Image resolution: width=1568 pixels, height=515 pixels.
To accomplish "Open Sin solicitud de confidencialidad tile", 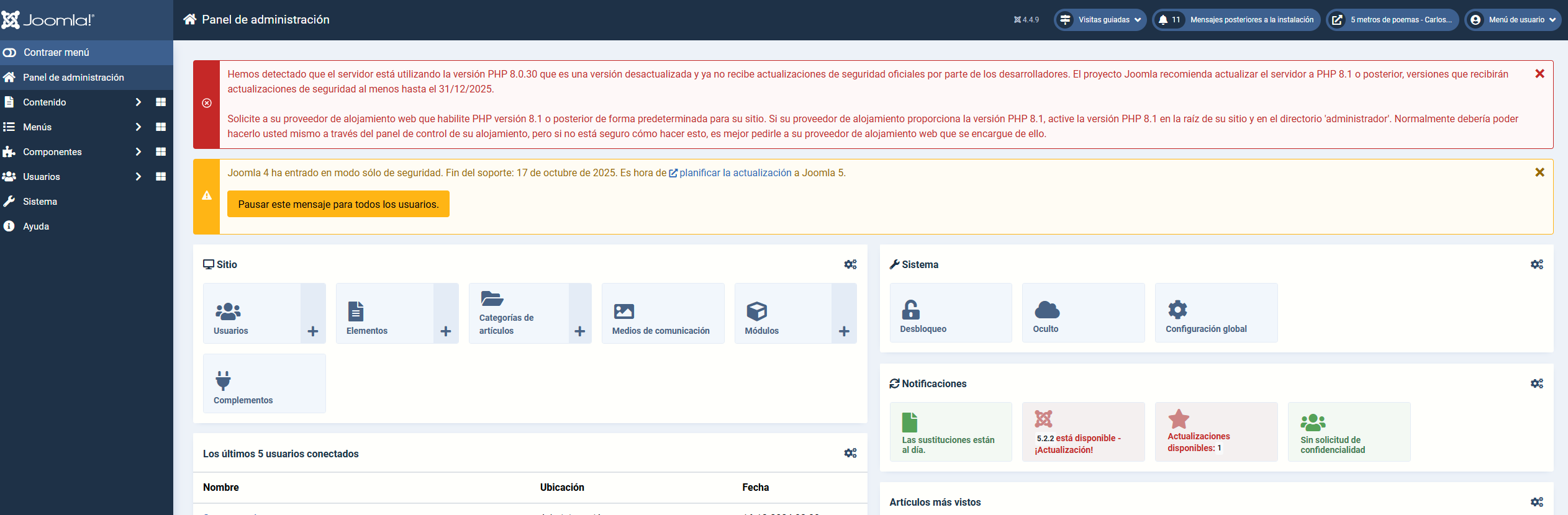I will pos(1349,432).
